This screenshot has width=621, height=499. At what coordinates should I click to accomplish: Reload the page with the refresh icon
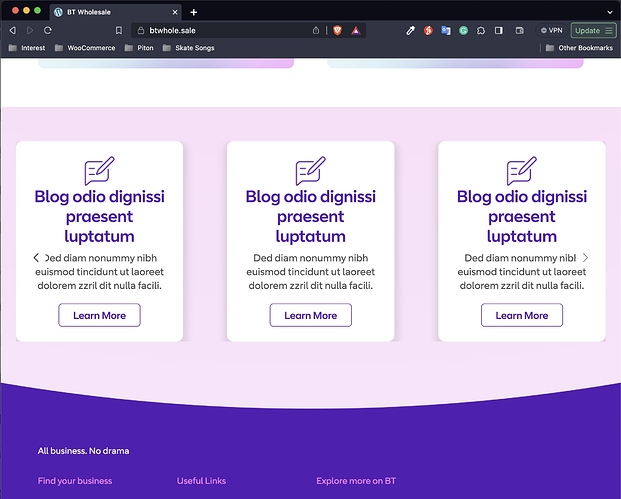click(47, 31)
